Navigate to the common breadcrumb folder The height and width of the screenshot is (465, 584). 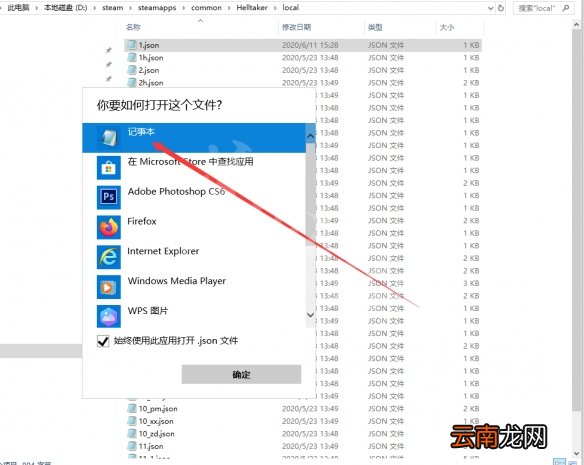tap(206, 7)
